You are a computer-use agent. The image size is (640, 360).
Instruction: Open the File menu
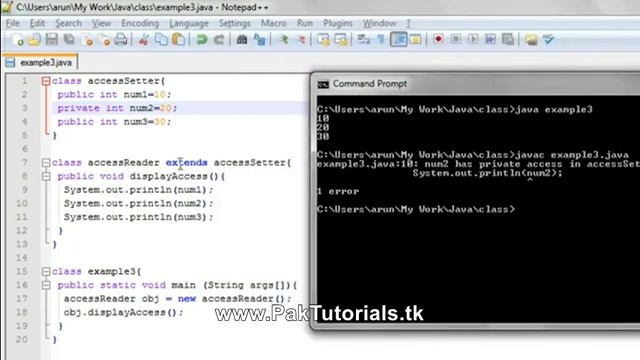(13, 23)
